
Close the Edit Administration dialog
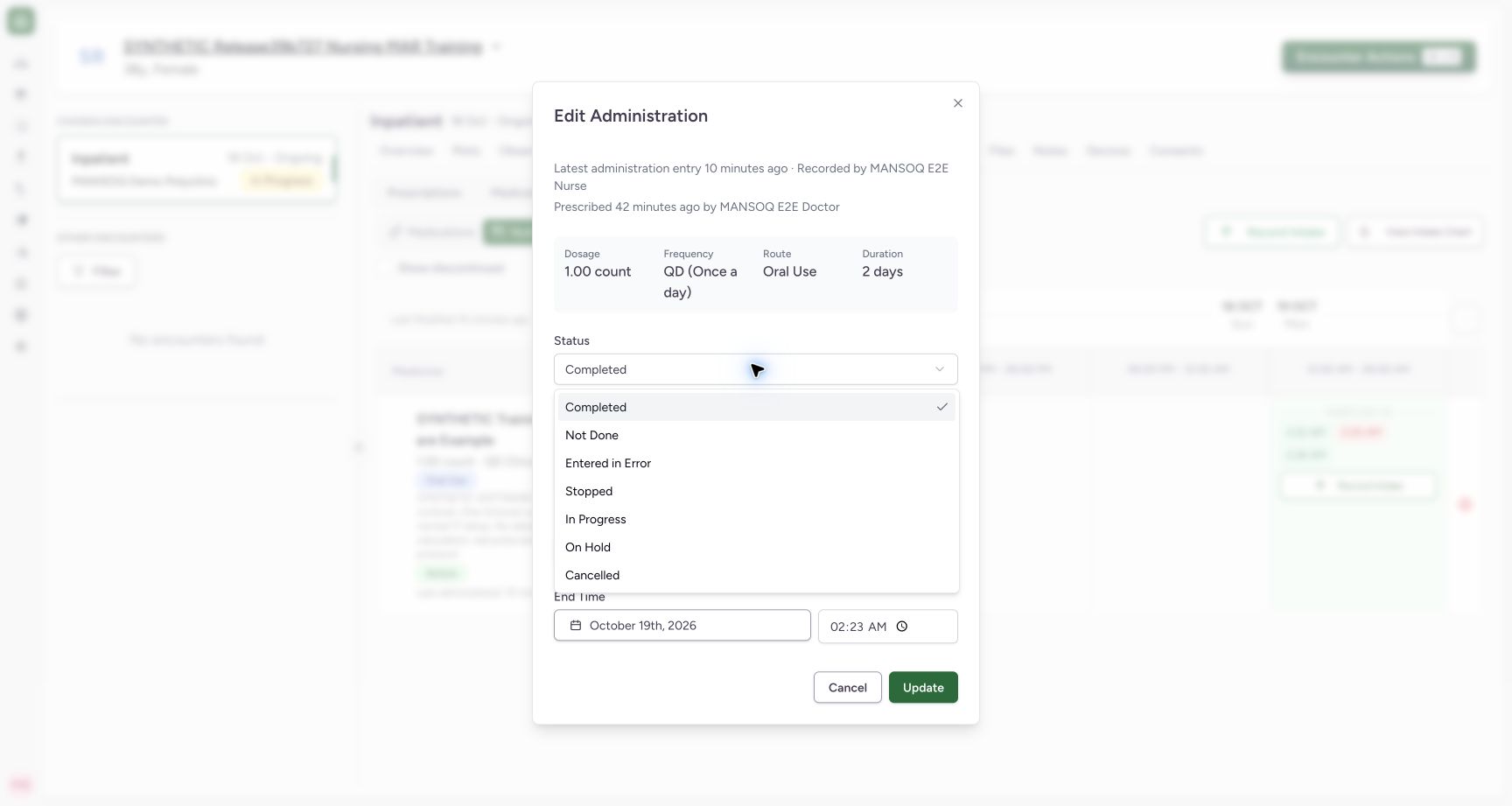[x=958, y=103]
